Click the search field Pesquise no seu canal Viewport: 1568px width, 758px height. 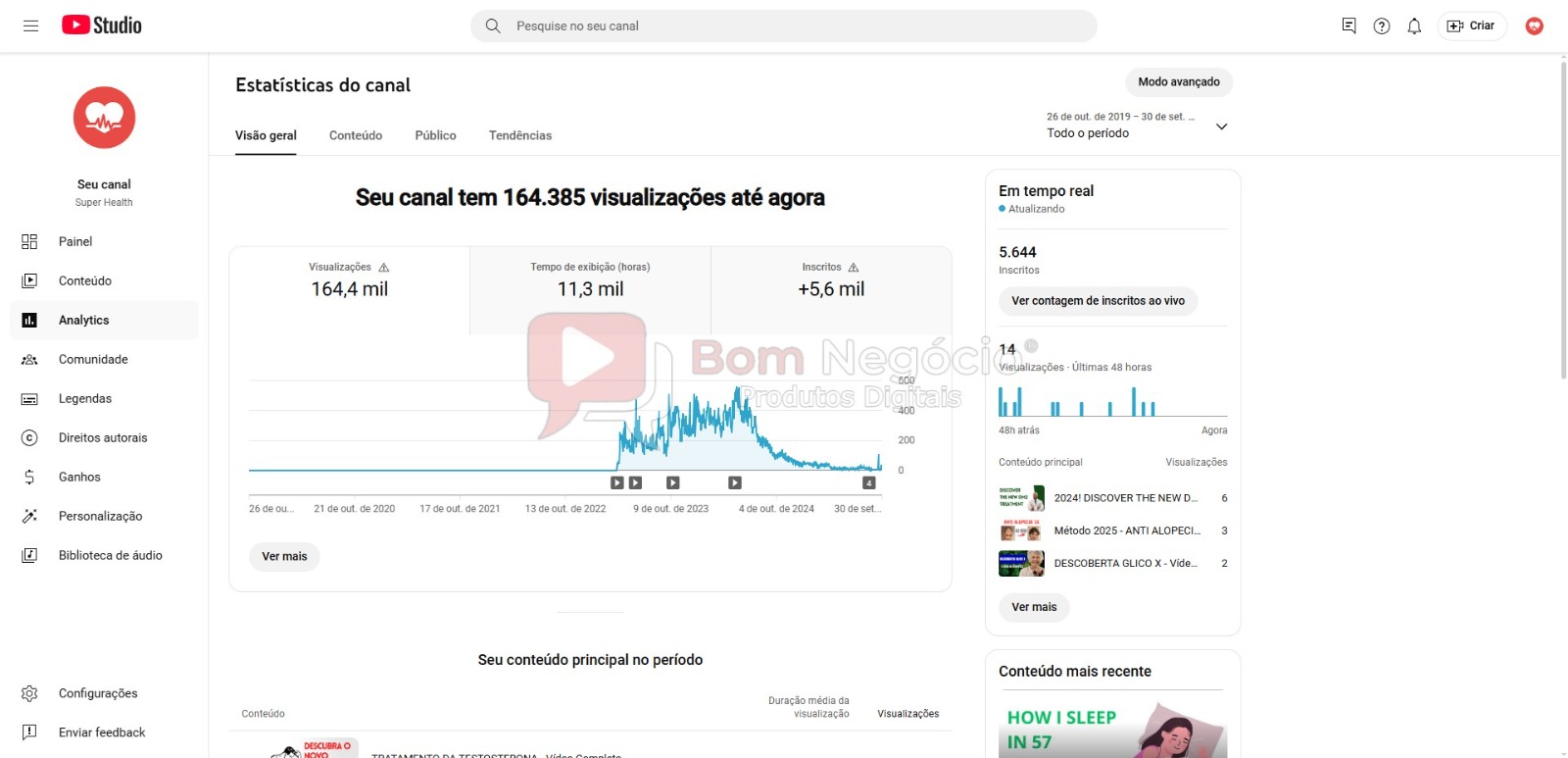[784, 26]
